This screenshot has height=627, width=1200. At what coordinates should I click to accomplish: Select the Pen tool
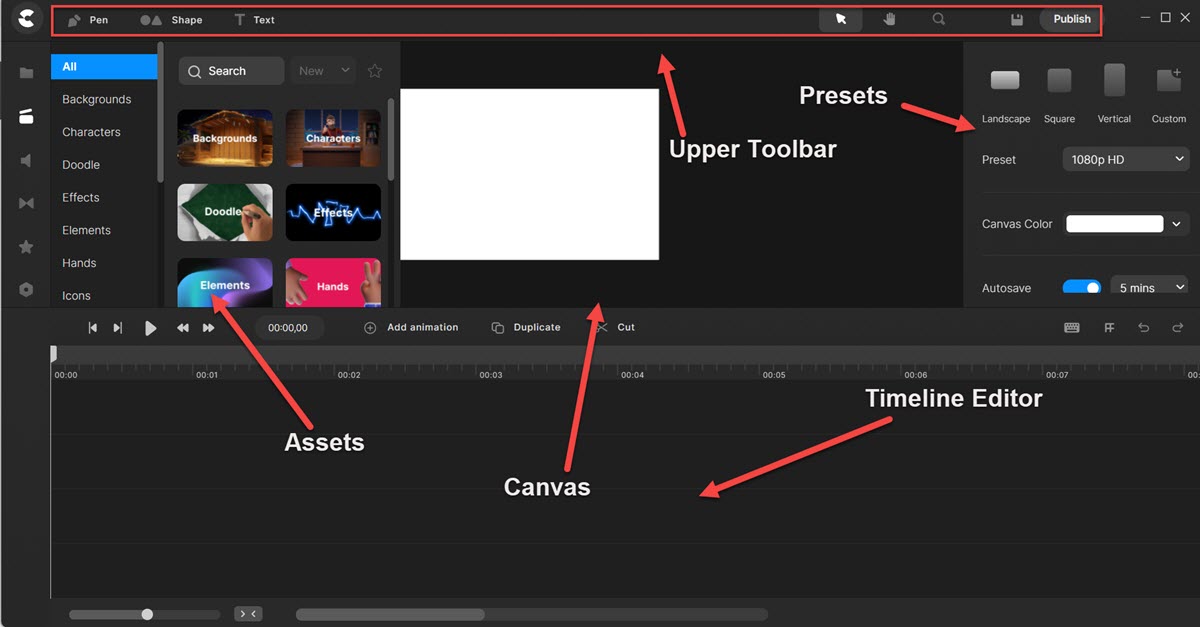pyautogui.click(x=88, y=19)
